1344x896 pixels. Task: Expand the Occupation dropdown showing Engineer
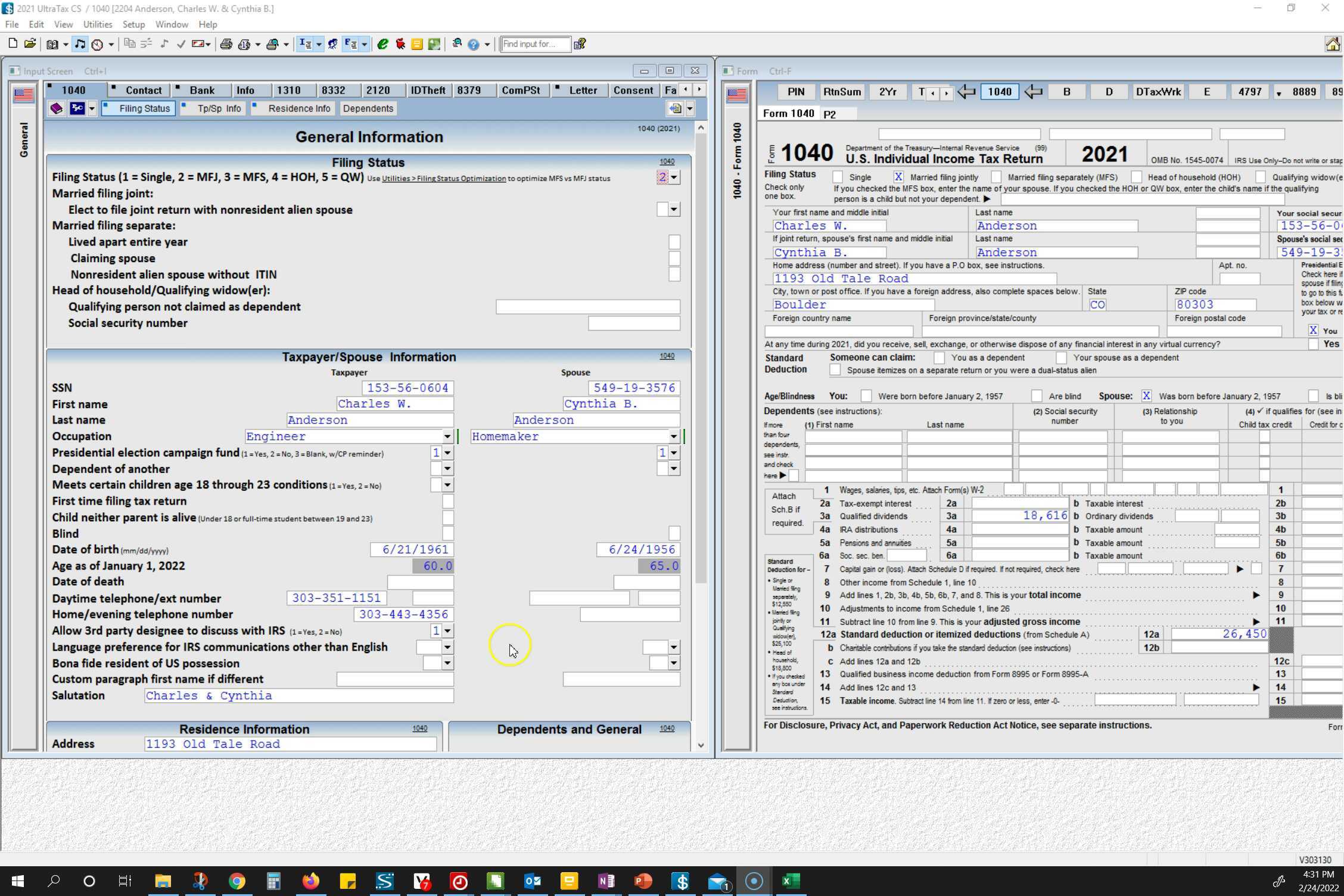click(x=447, y=436)
